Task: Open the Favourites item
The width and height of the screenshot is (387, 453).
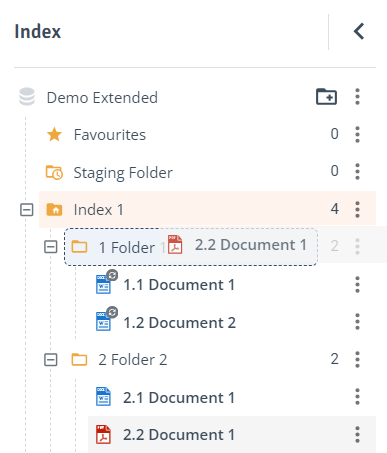Action: [x=110, y=135]
